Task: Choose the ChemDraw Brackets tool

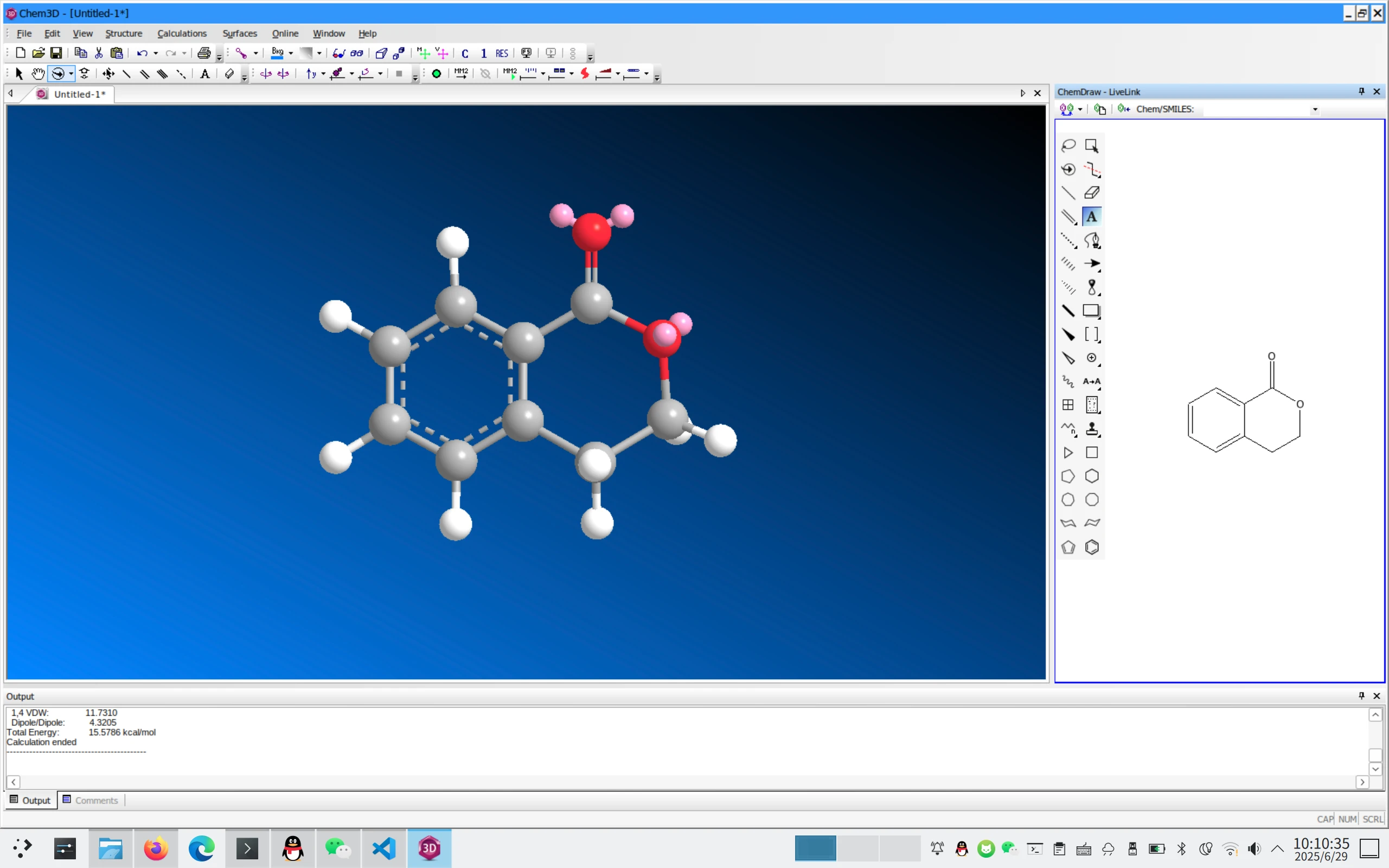Action: (1092, 335)
